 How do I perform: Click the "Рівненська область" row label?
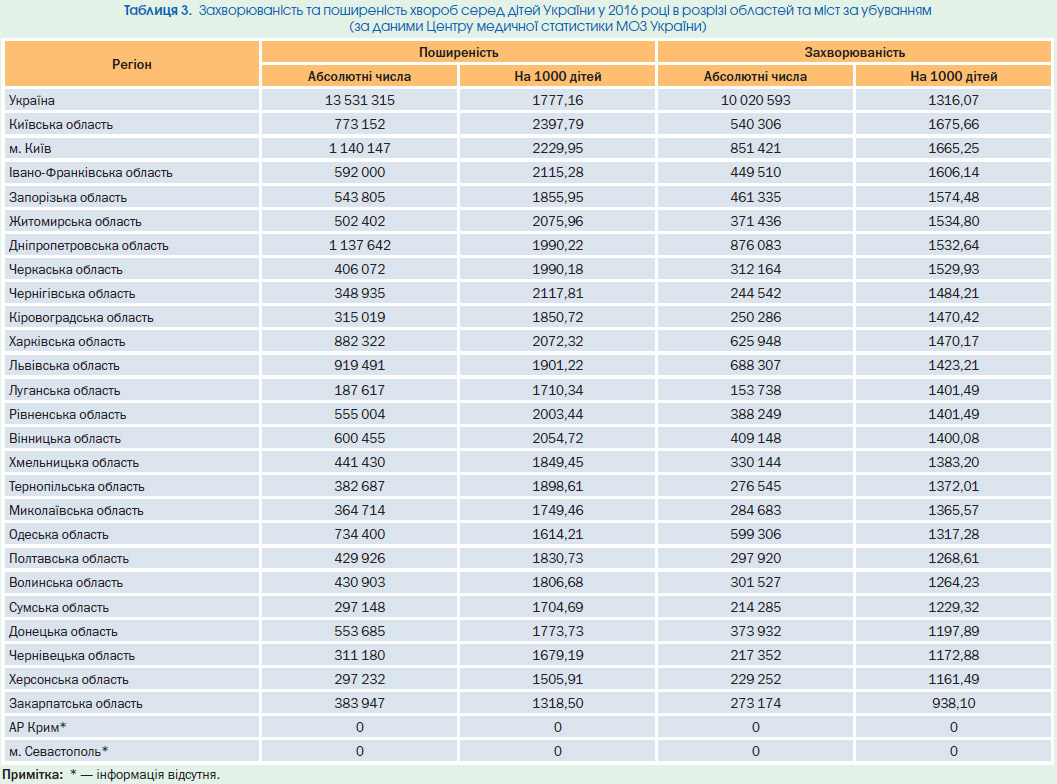click(67, 415)
